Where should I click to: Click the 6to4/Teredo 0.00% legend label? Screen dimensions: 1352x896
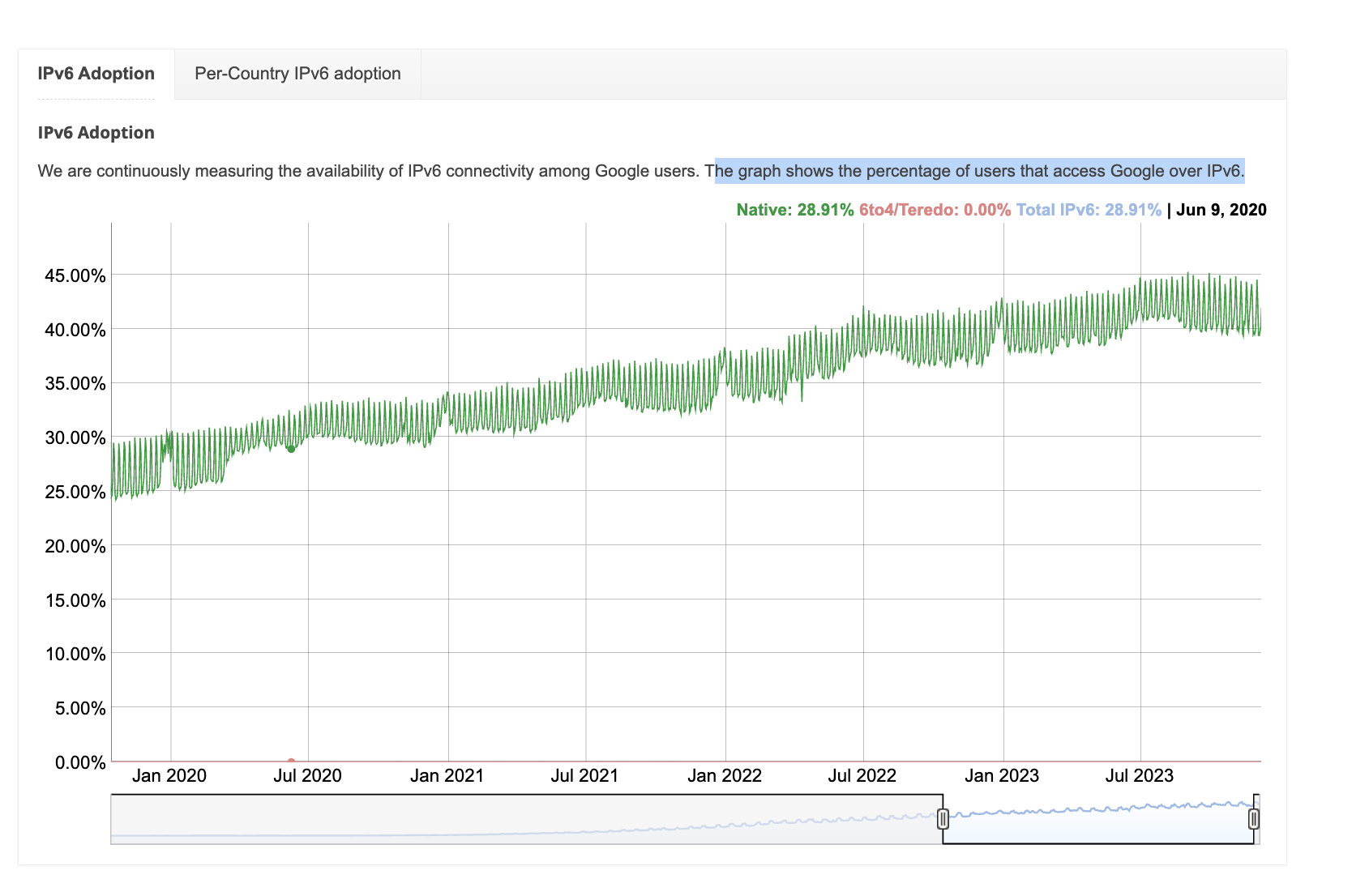[935, 210]
